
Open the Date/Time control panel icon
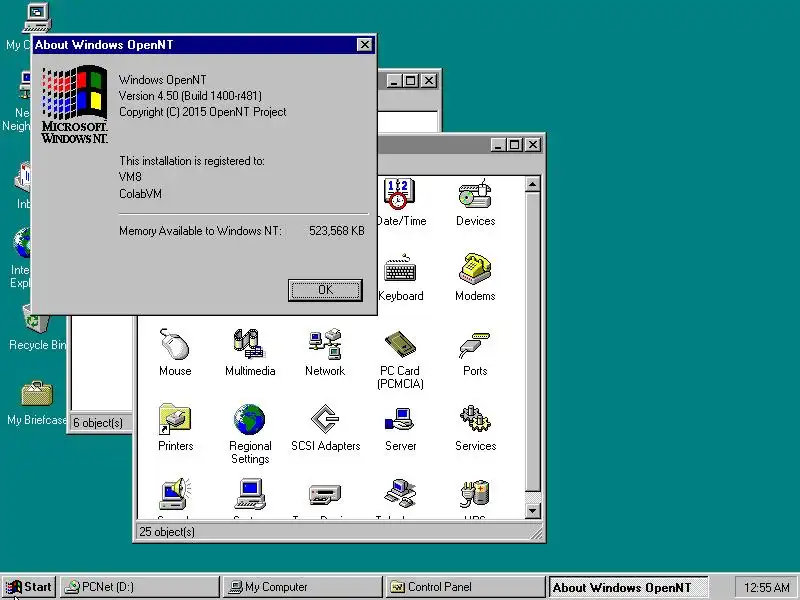(399, 194)
